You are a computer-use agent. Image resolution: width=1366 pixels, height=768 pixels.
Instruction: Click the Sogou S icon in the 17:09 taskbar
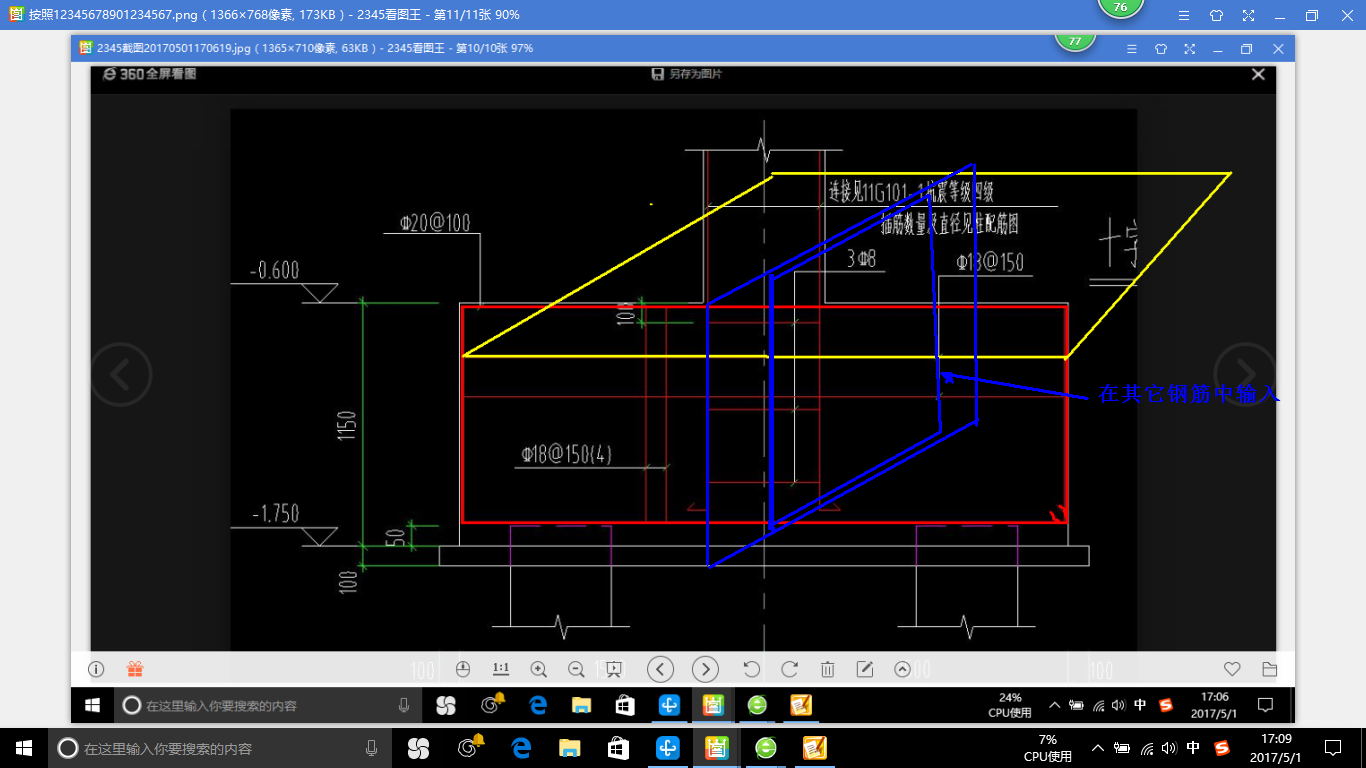pos(1221,747)
